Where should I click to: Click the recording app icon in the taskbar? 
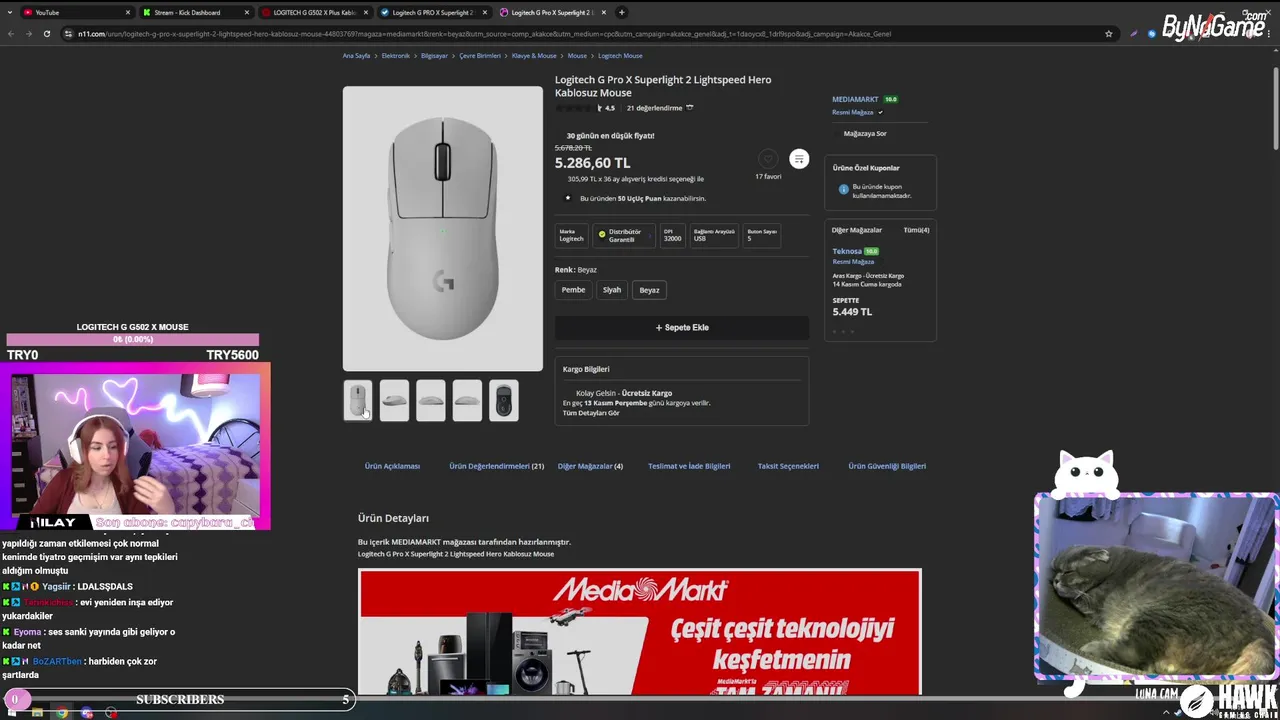click(x=111, y=712)
